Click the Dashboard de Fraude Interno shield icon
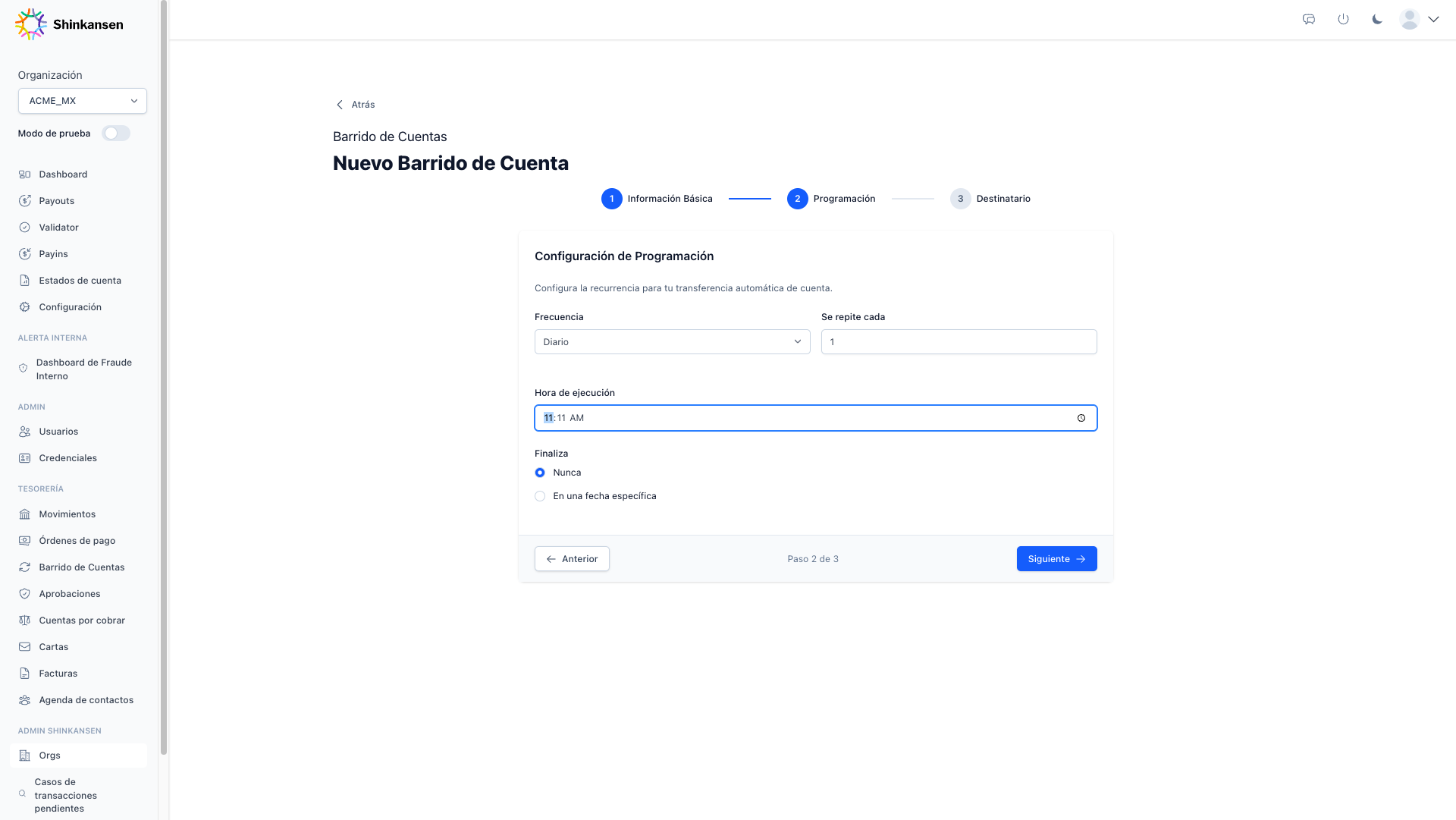Screen dimensions: 1456x820 coord(23,369)
